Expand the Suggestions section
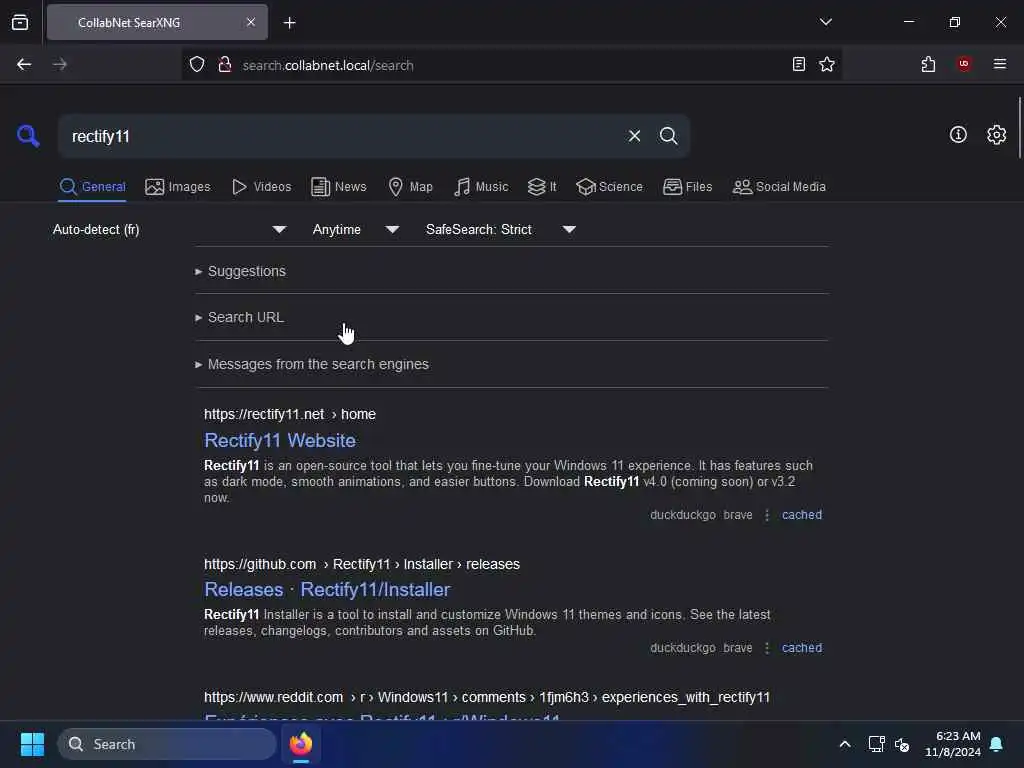Image resolution: width=1024 pixels, height=768 pixels. point(240,271)
